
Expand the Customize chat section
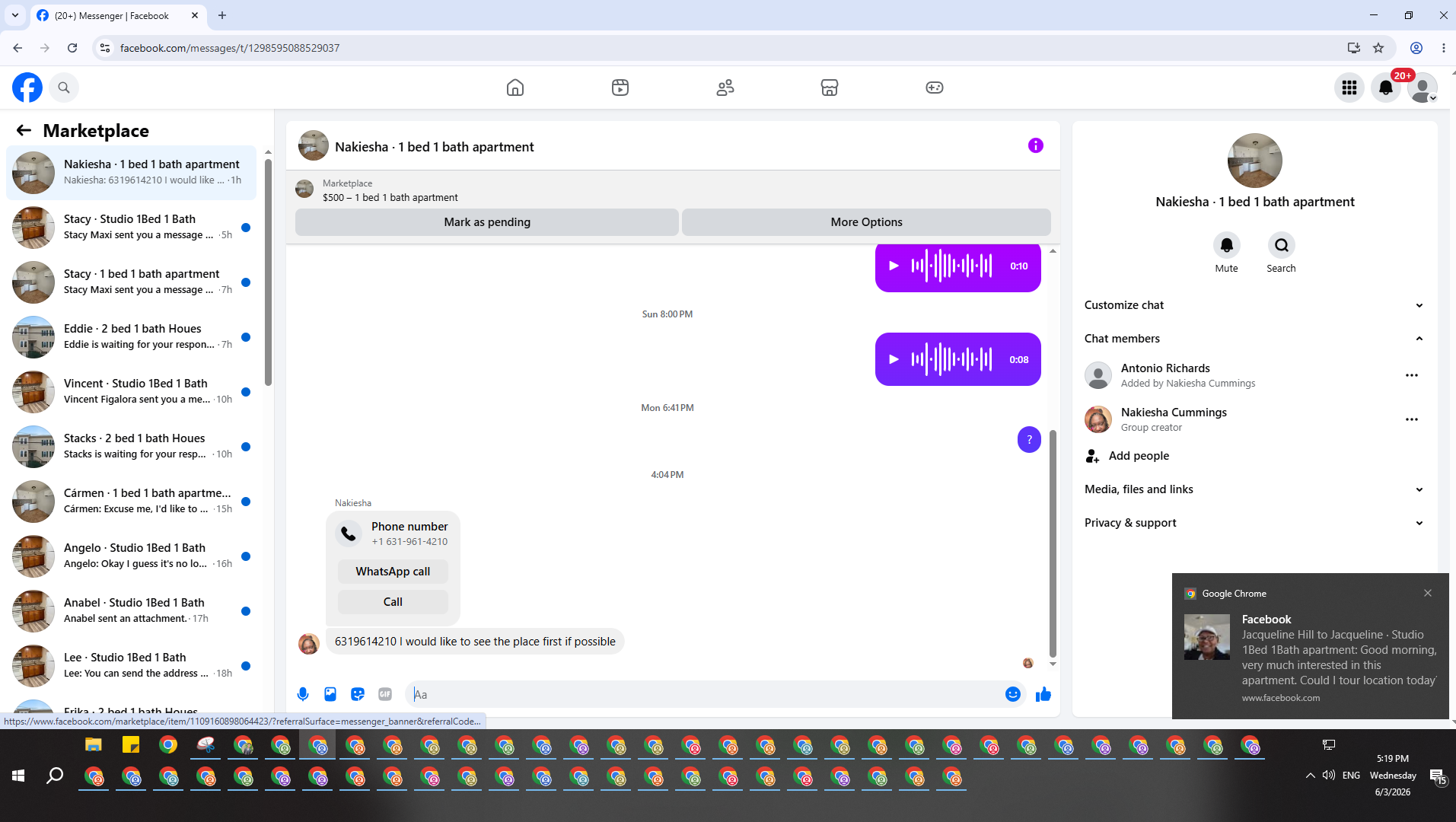click(x=1254, y=305)
